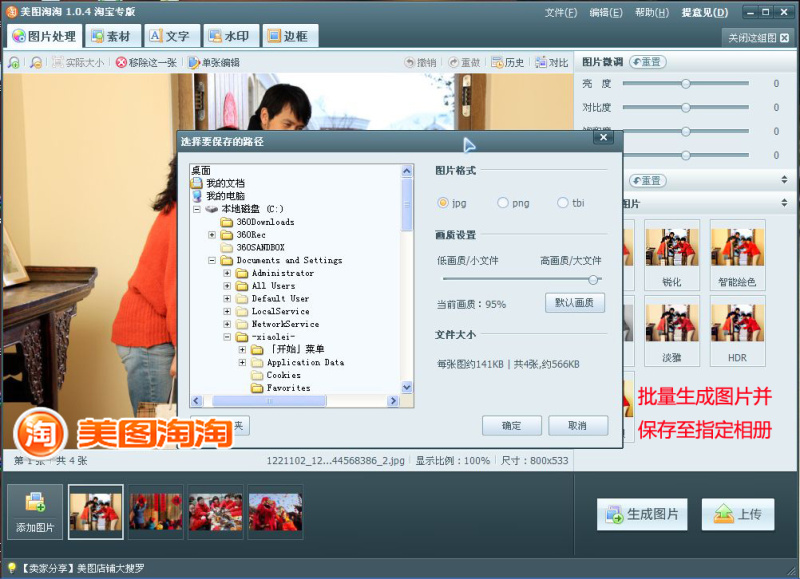The image size is (800, 579).
Task: Click folder tree scroll down arrow
Action: click(407, 387)
